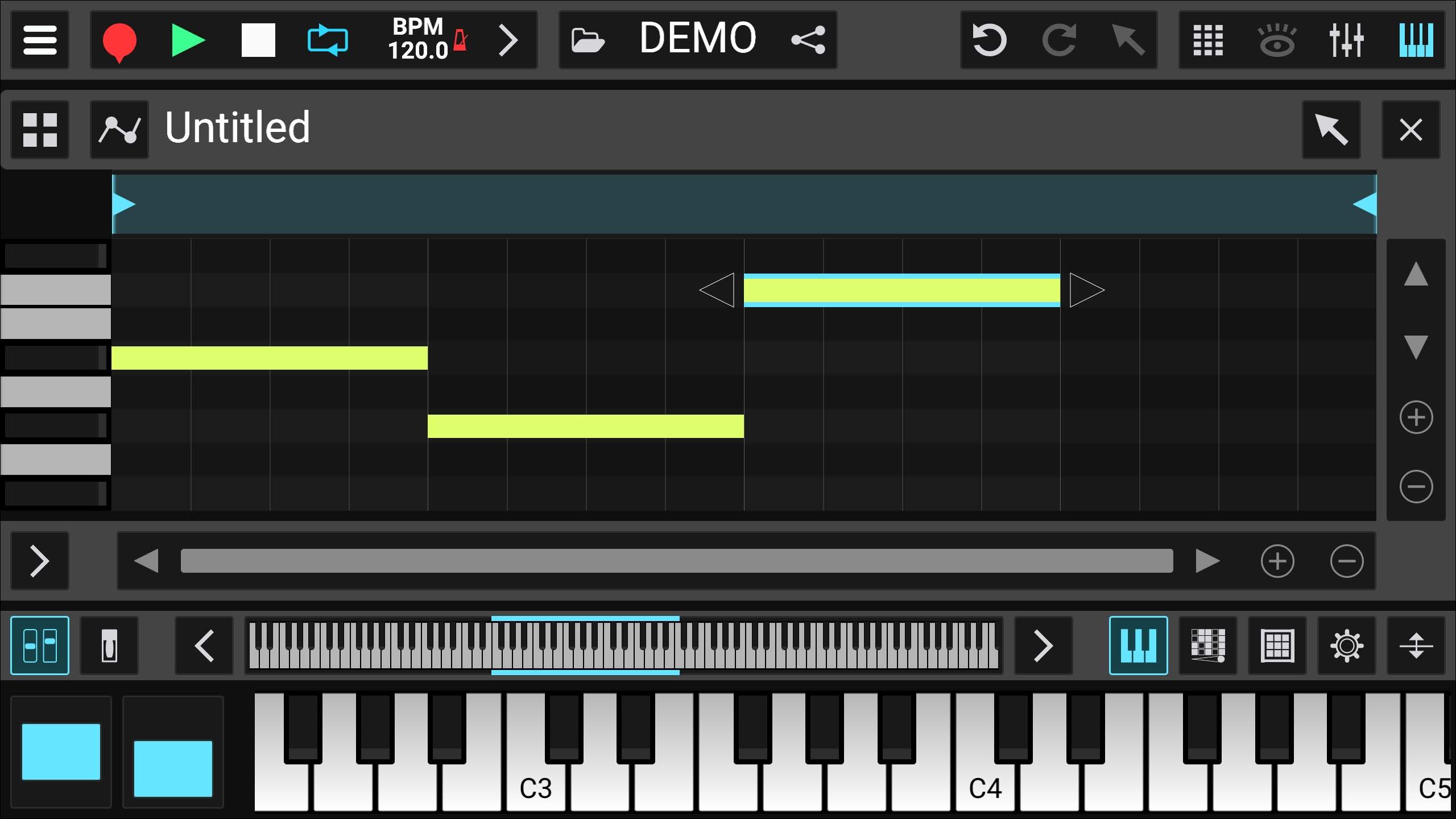
Task: Zoom out vertically on the piano roll
Action: coord(1416,487)
